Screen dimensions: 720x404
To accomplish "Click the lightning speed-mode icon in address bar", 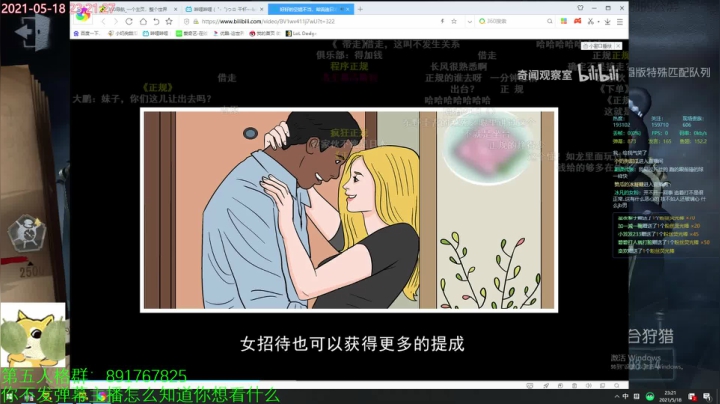I will (x=442, y=22).
